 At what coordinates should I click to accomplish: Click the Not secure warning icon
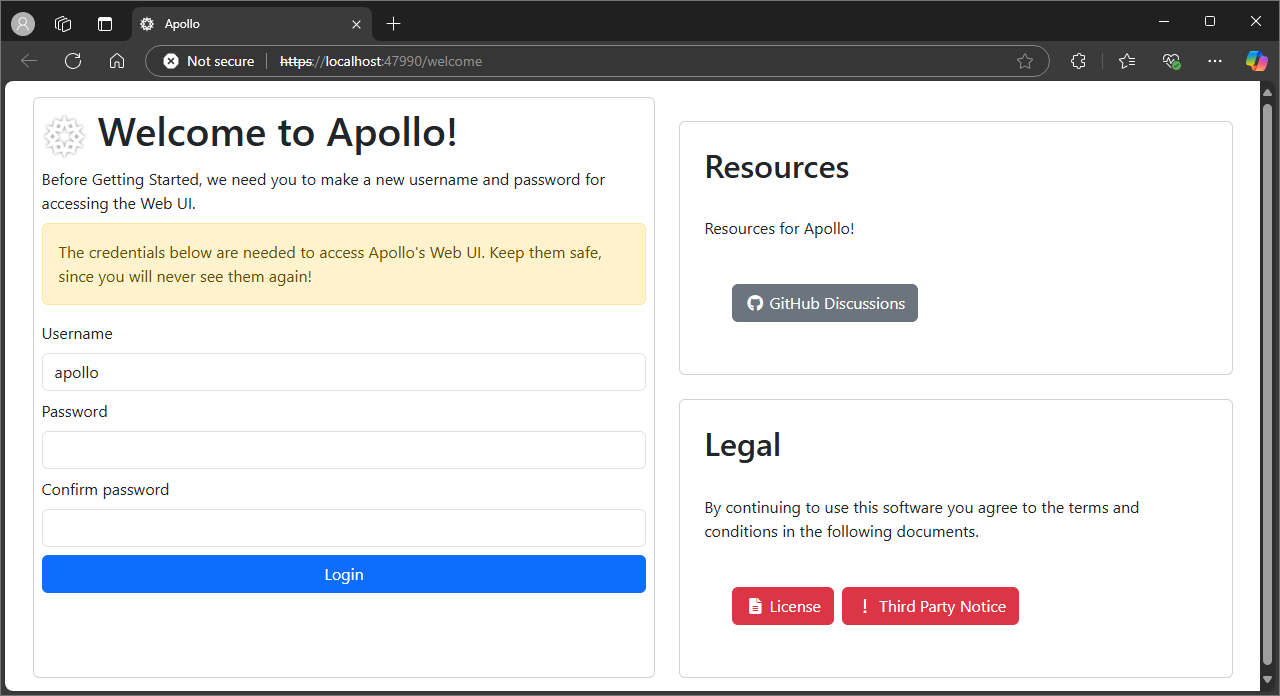(x=169, y=61)
